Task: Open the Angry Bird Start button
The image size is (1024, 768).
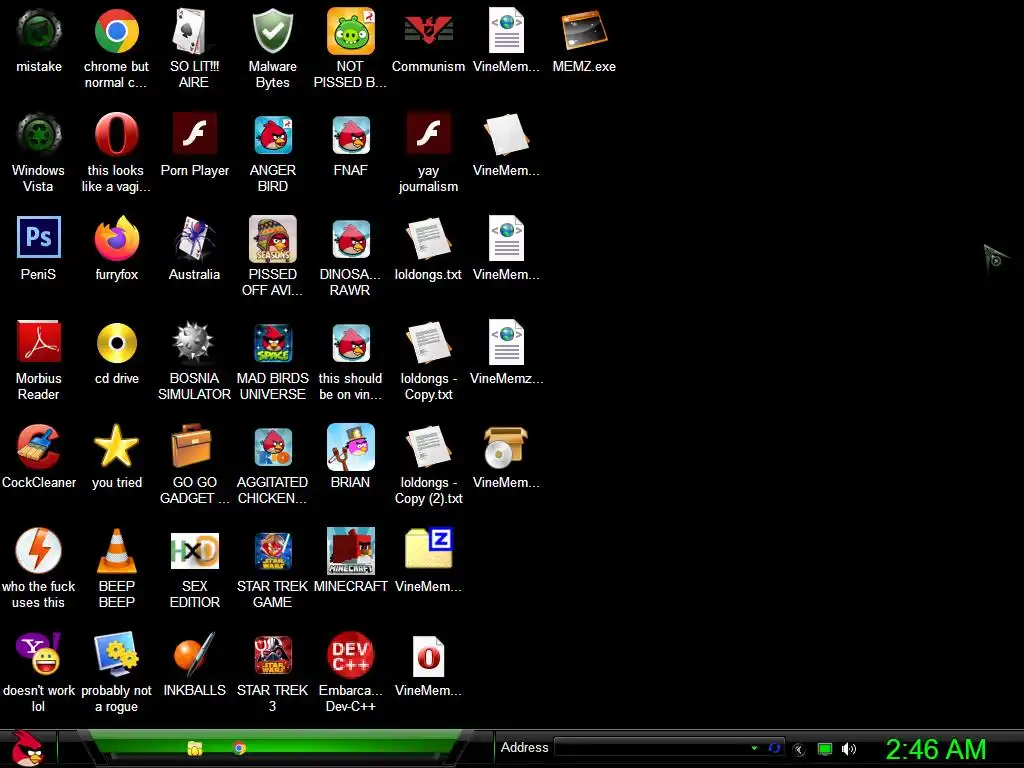Action: pyautogui.click(x=27, y=748)
